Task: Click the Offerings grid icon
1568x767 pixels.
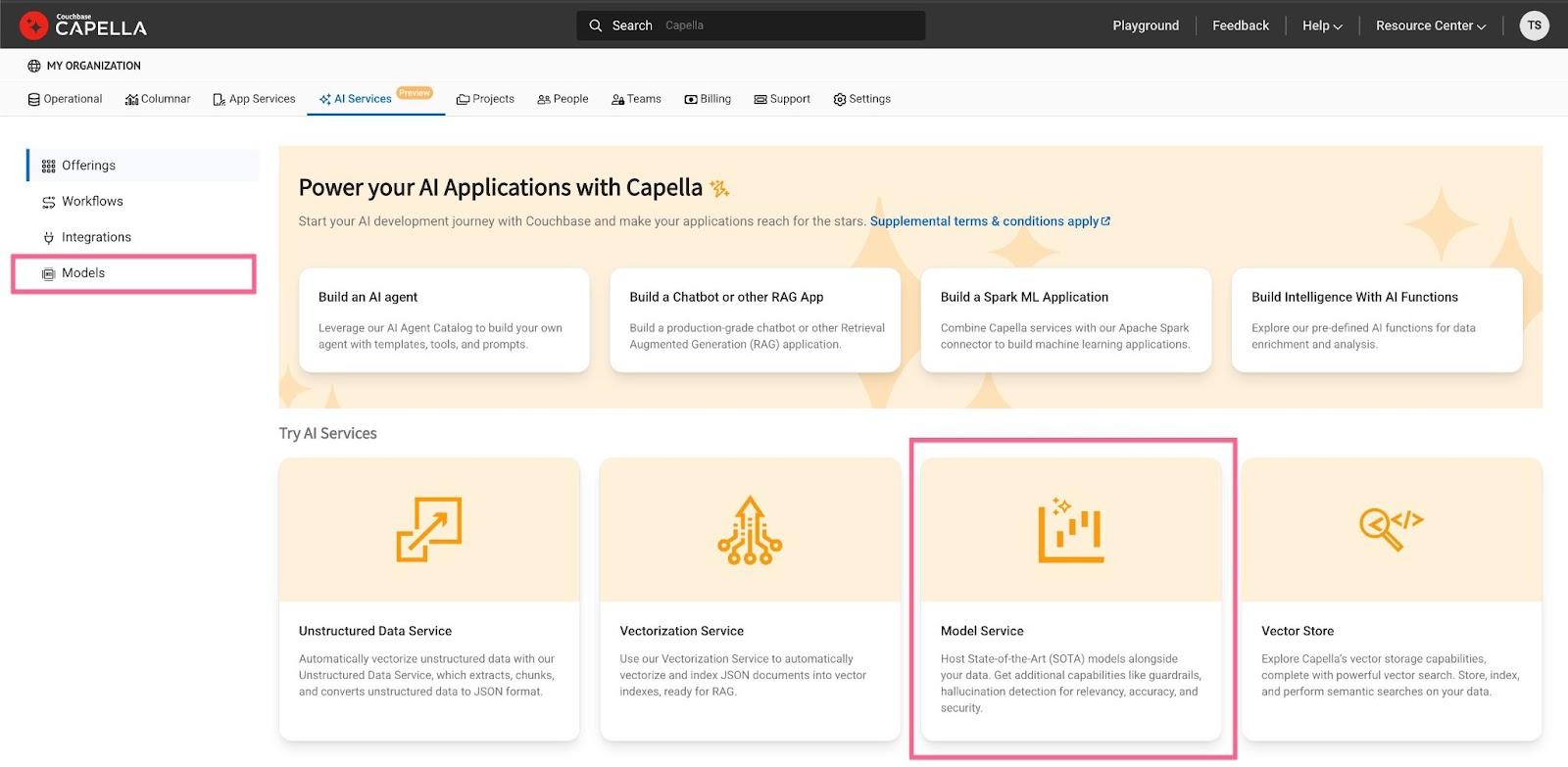Action: (x=49, y=167)
